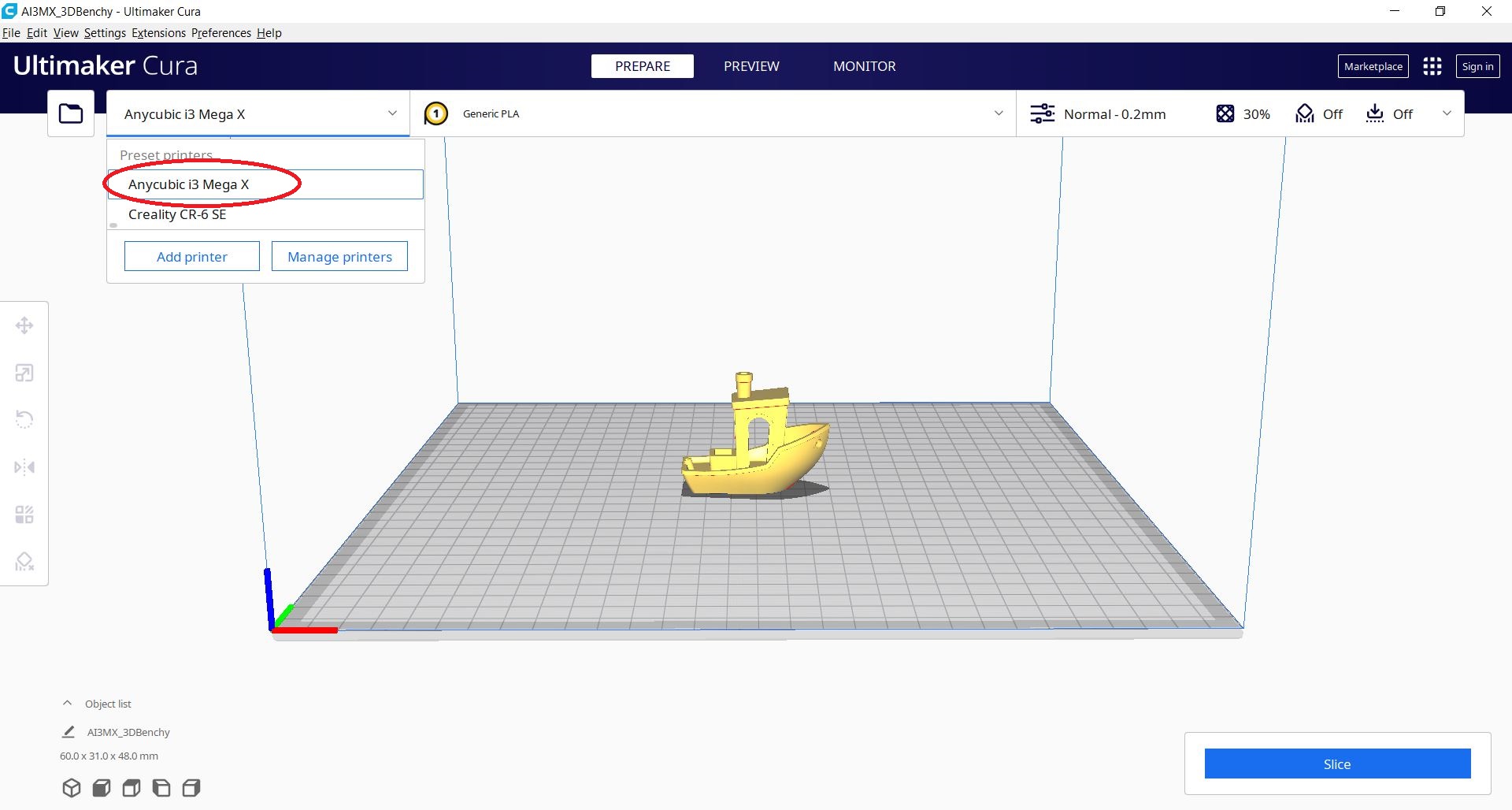This screenshot has height=810, width=1512.
Task: Select the Move tool in left toolbar
Action: [24, 325]
